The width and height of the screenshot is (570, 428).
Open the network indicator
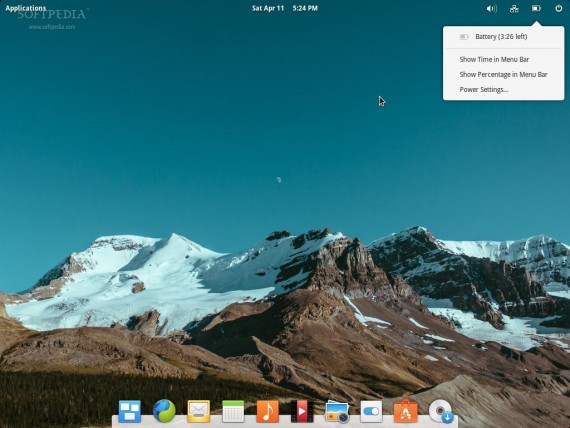coord(514,8)
